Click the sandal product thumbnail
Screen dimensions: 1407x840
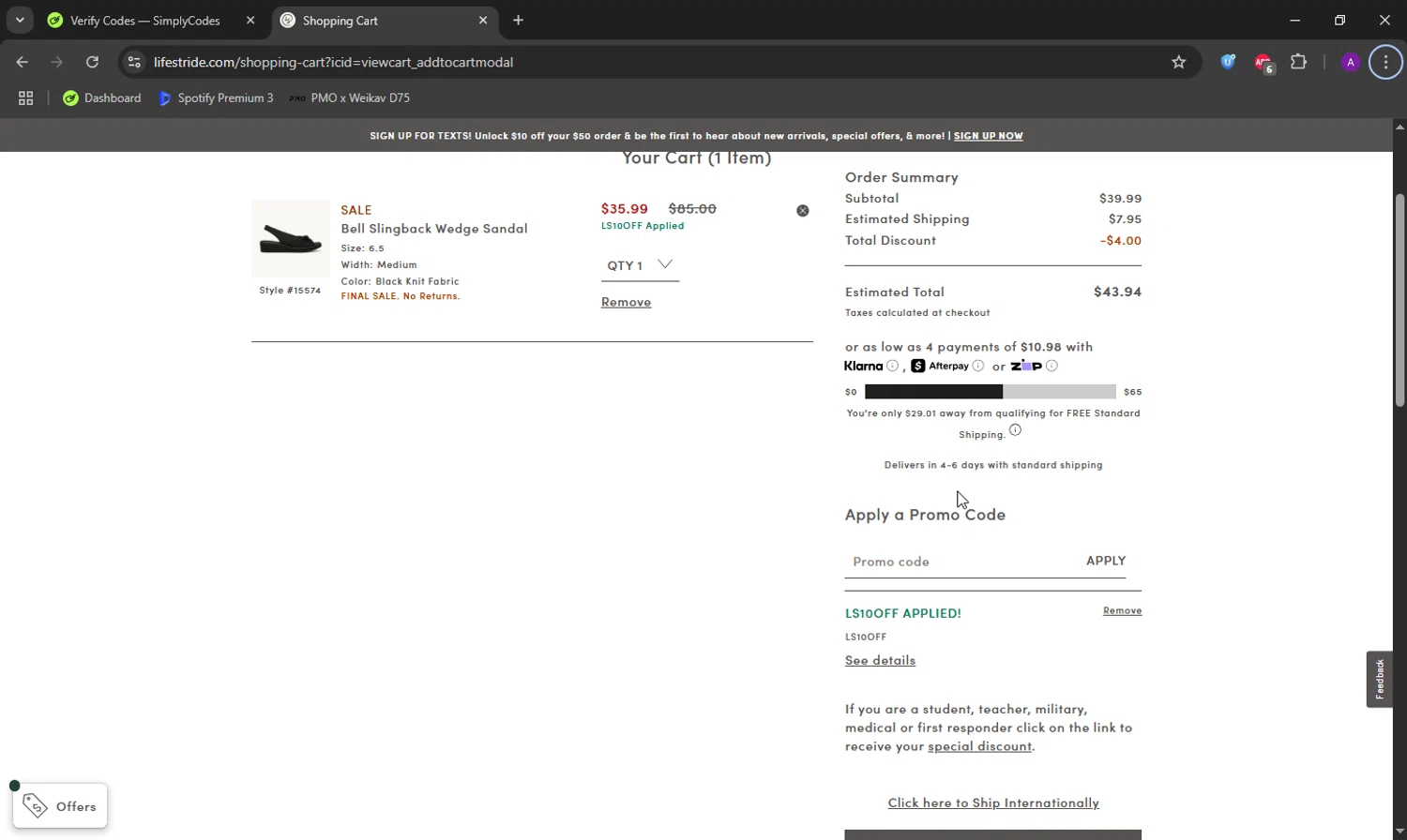point(291,238)
